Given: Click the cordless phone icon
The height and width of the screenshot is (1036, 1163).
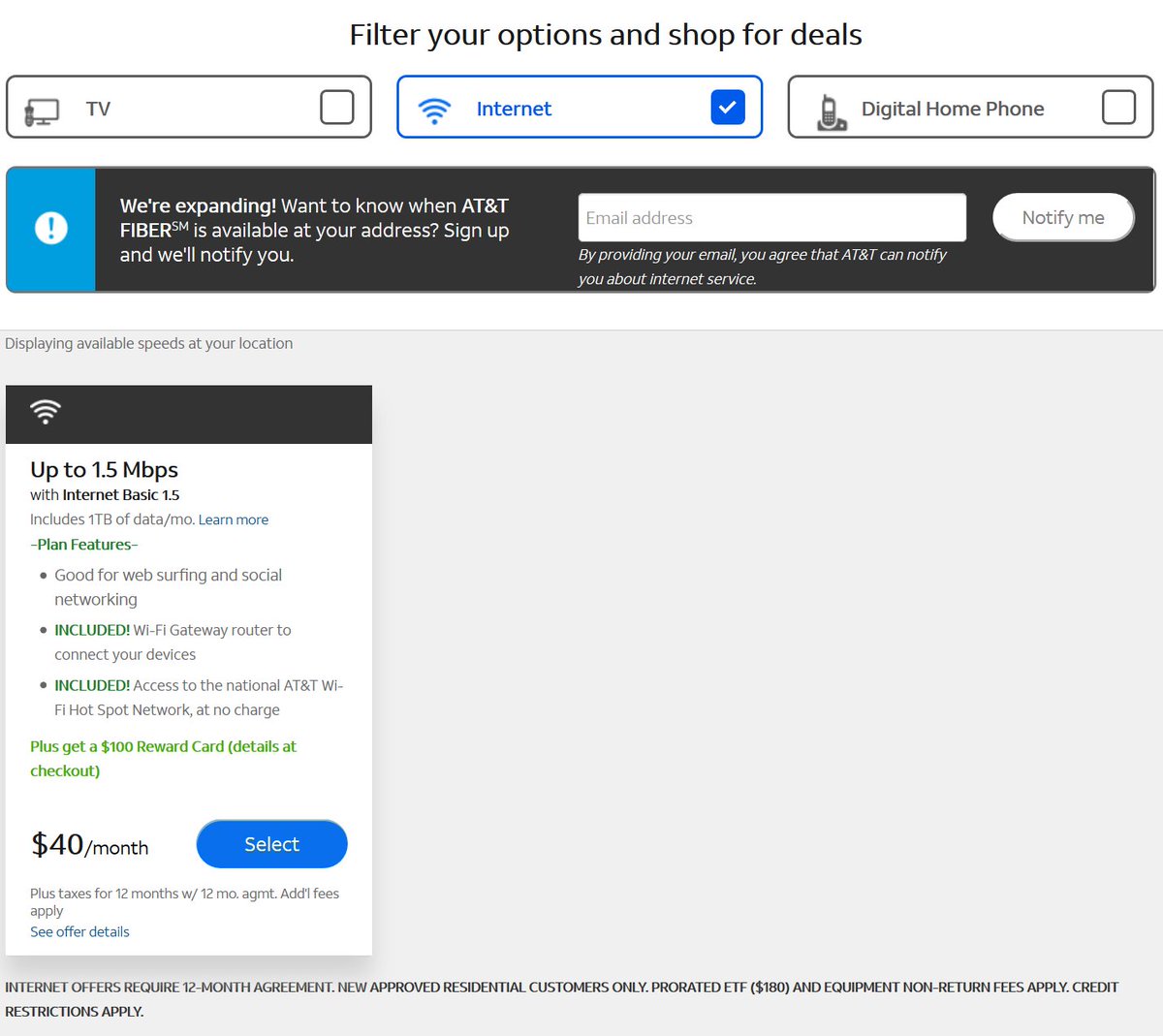Looking at the screenshot, I should pyautogui.click(x=831, y=112).
